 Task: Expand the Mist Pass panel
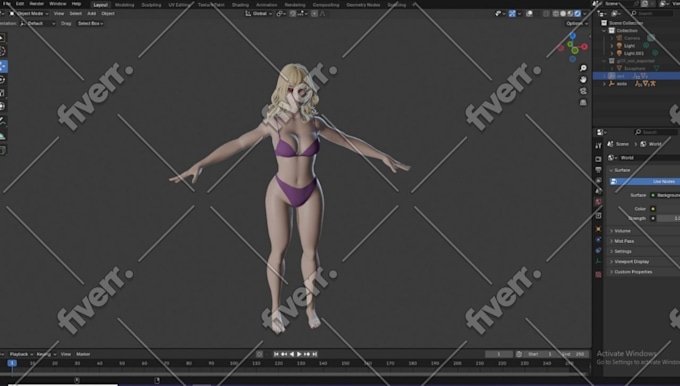[x=623, y=241]
